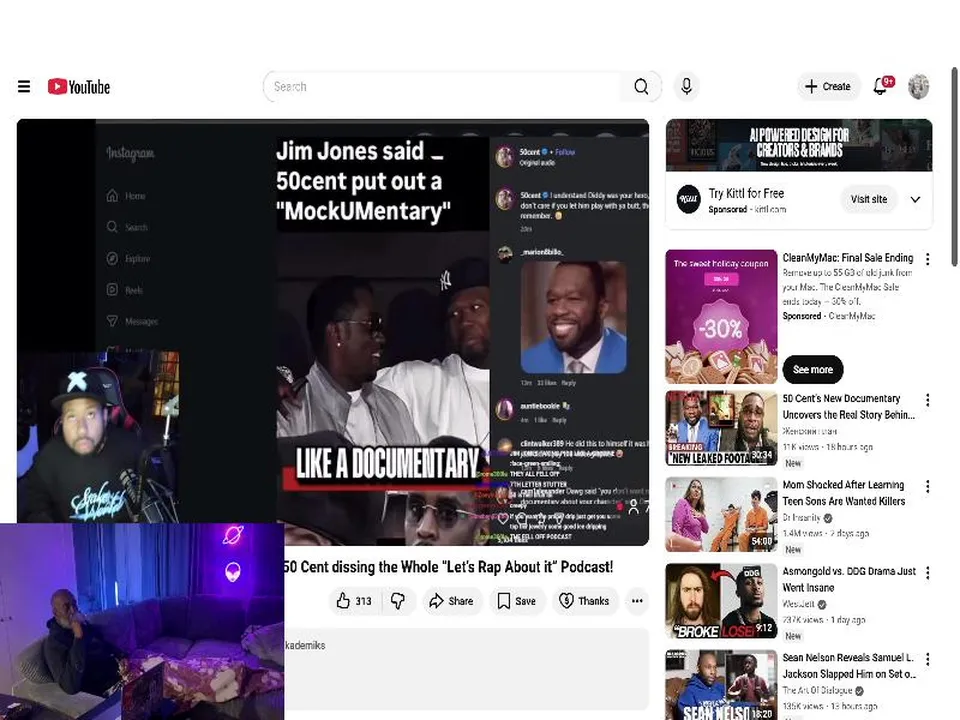Open the -30% CleanMyMac coupon thumbnail
Viewport: 960px width, 720px height.
pyautogui.click(x=721, y=317)
